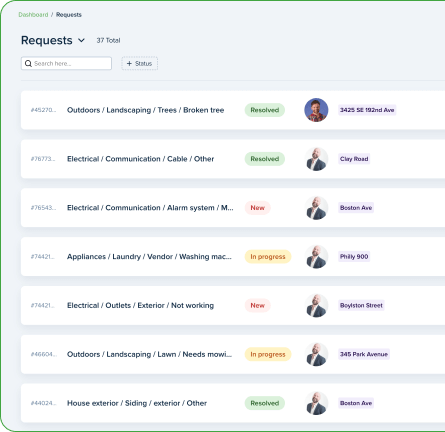Open House exterior / Siding request
445x432 pixels.
click(137, 403)
